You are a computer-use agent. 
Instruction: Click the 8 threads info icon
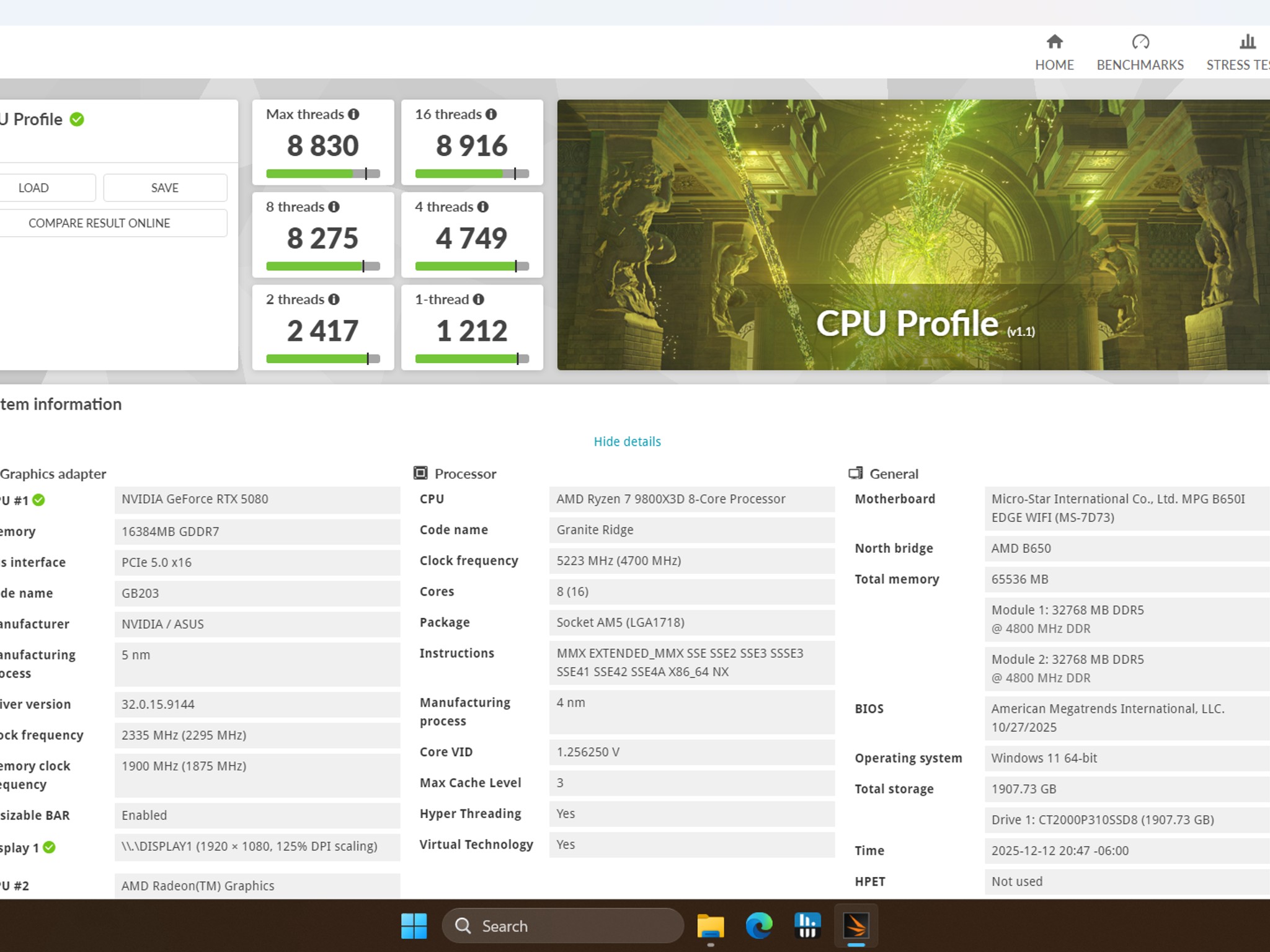334,206
